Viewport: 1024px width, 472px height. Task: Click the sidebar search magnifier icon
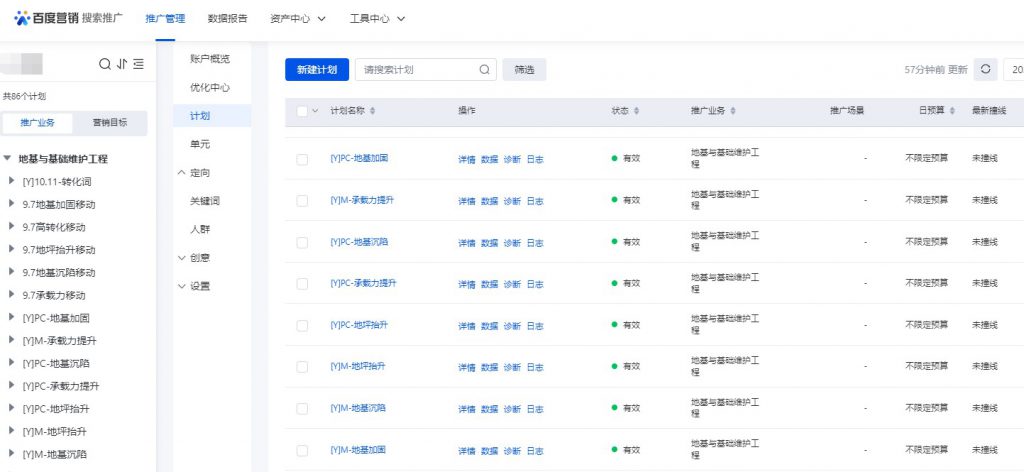click(x=105, y=64)
